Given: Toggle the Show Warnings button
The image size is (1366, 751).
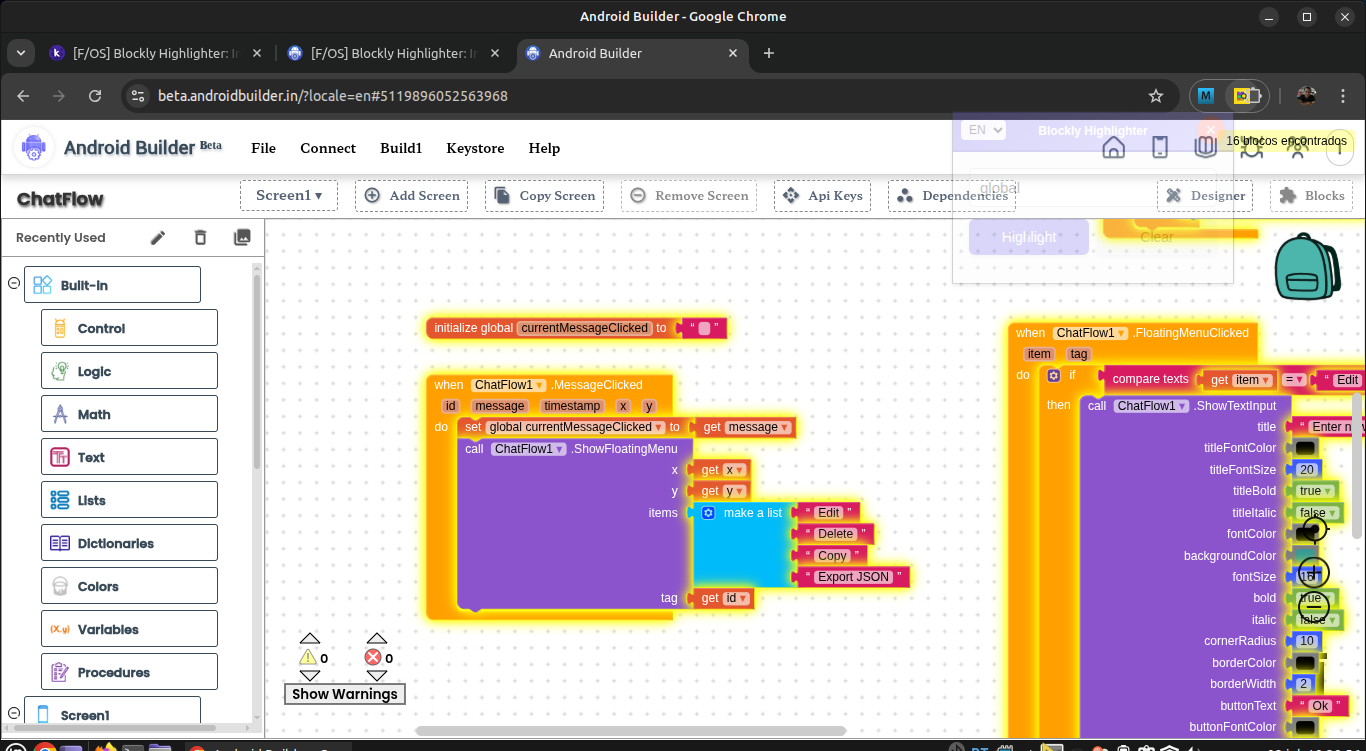Looking at the screenshot, I should (x=344, y=694).
